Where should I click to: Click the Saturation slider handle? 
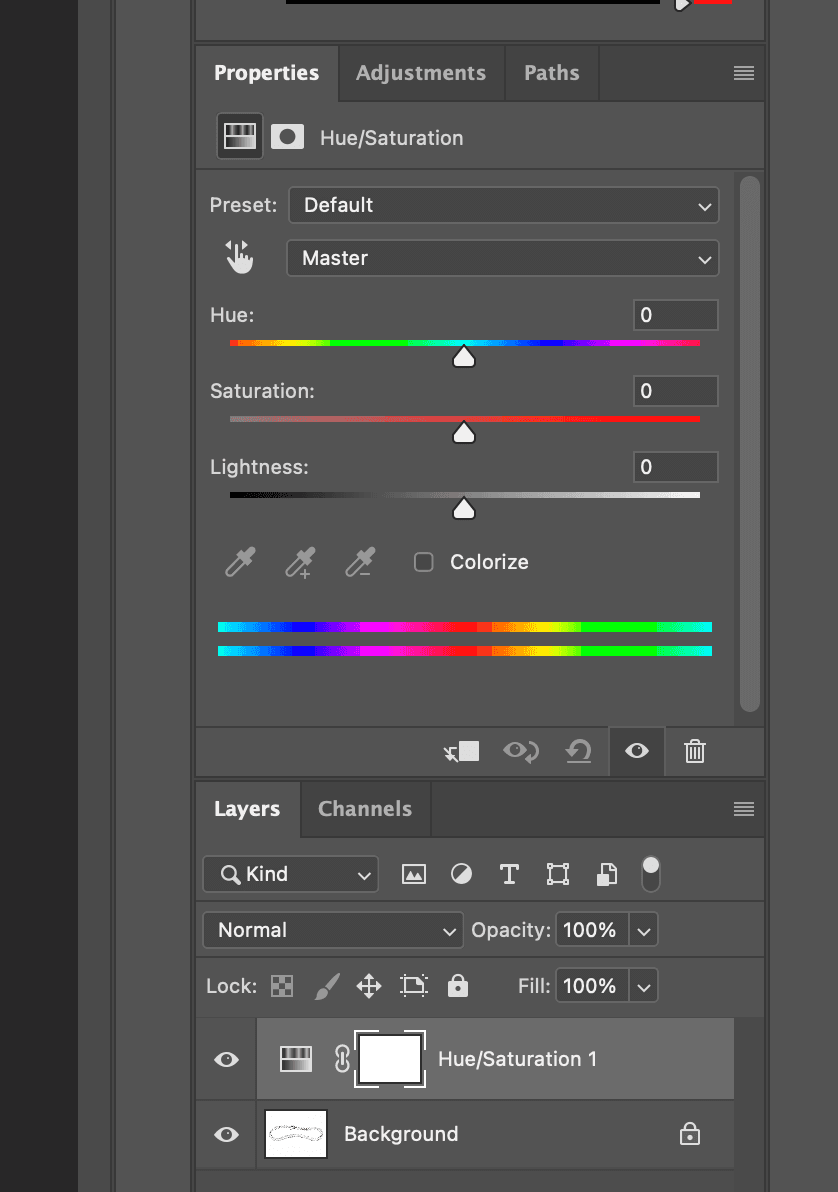click(464, 433)
